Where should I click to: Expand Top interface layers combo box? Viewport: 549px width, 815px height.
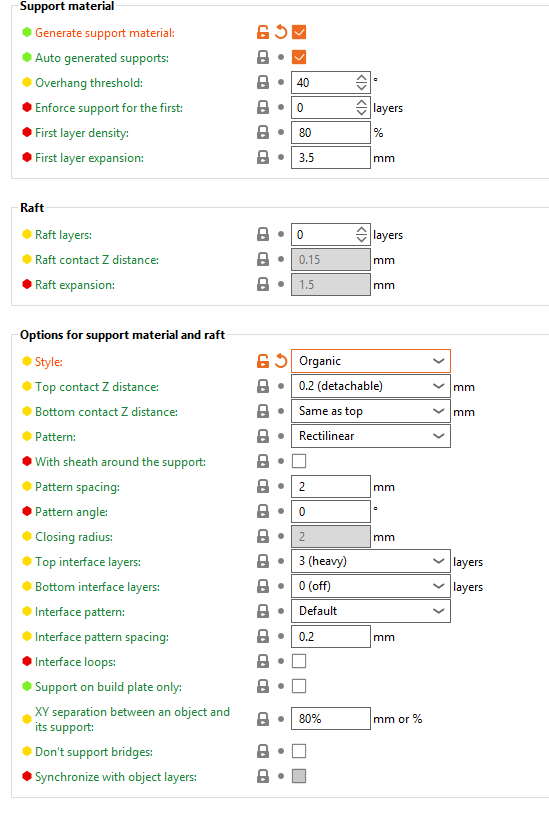tap(371, 561)
